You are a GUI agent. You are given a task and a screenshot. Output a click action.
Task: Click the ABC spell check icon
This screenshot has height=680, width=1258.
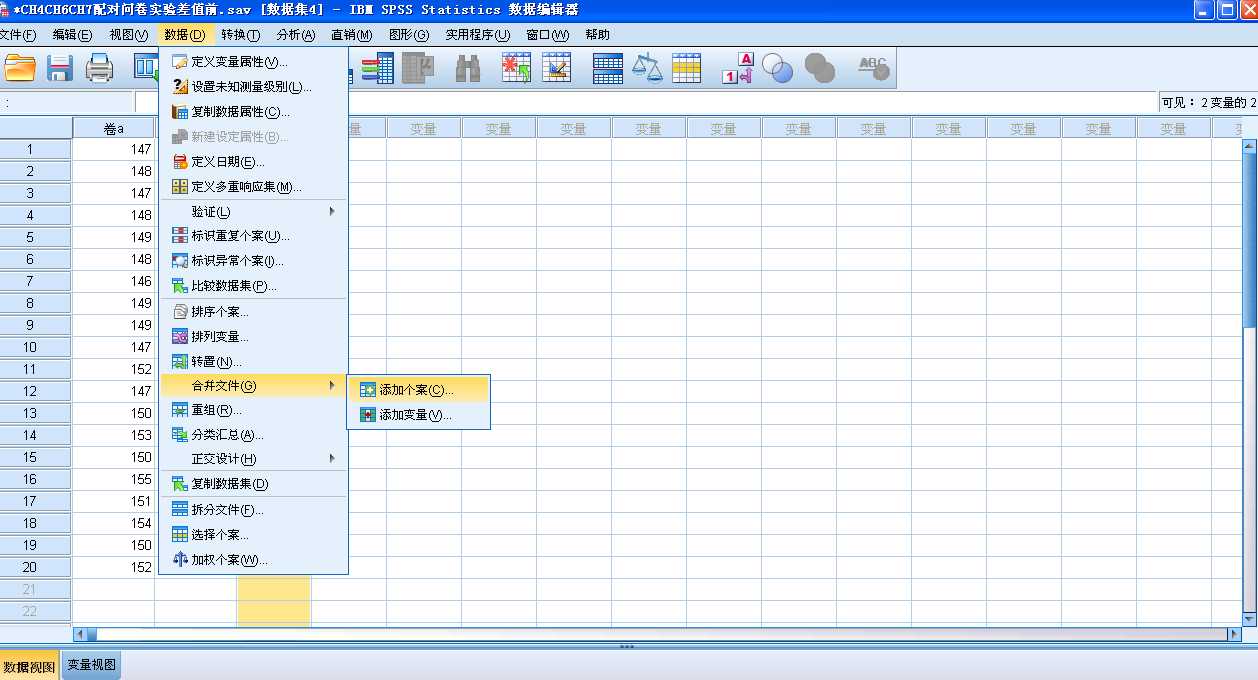pos(873,68)
